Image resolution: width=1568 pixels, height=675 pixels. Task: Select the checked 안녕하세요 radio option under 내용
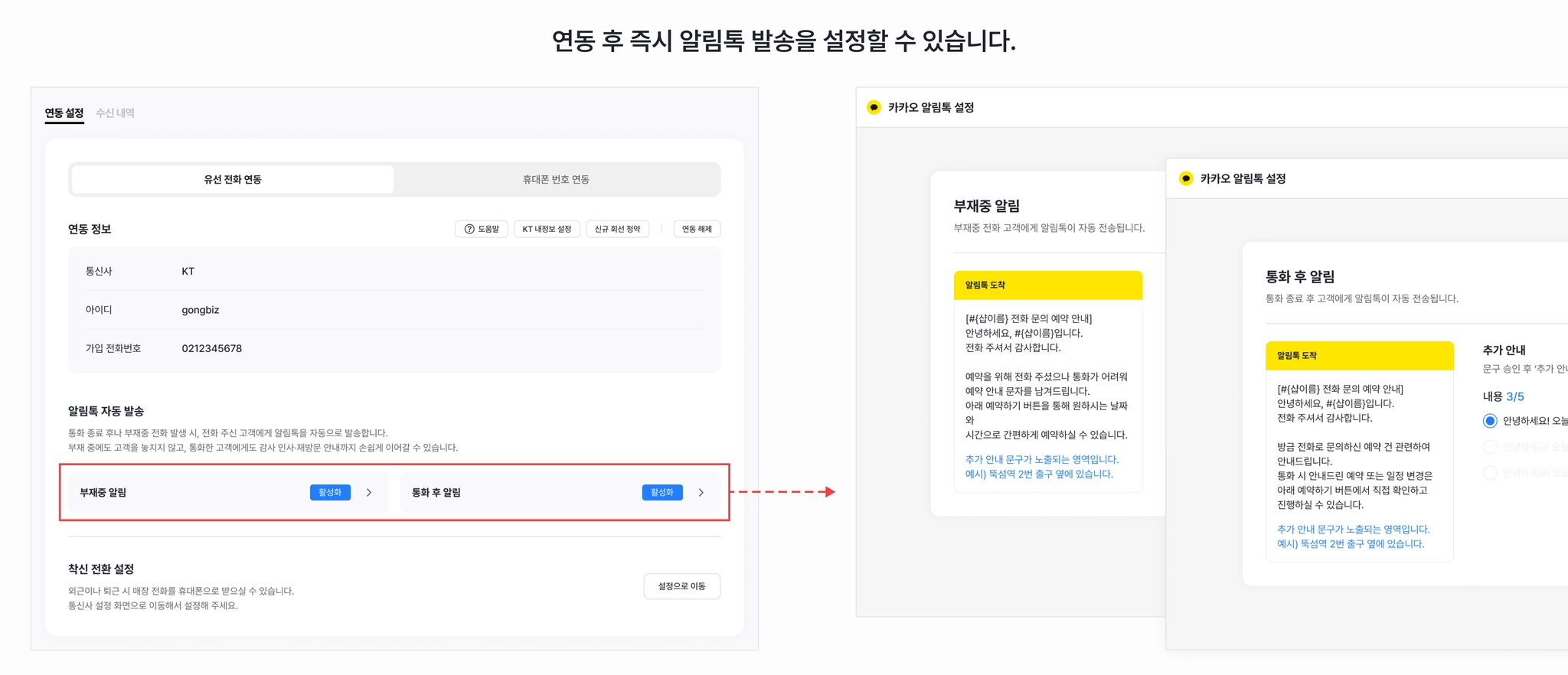point(1490,421)
